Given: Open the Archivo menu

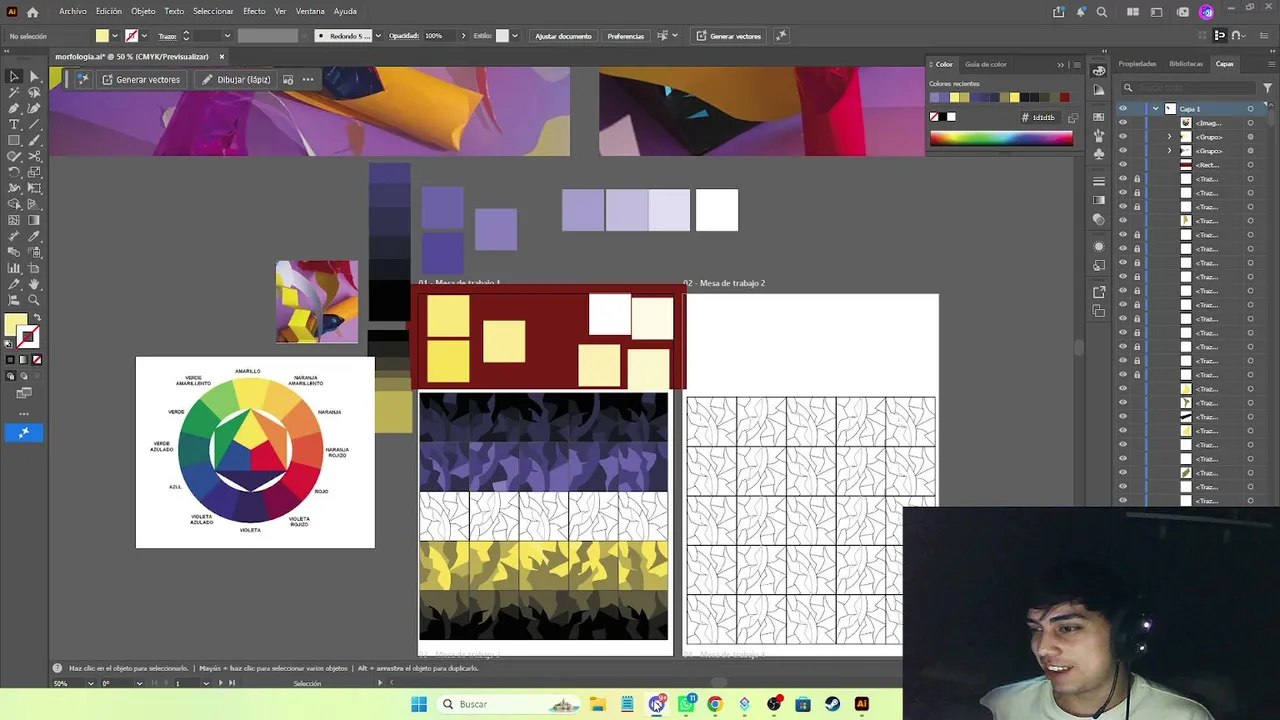Looking at the screenshot, I should [73, 11].
